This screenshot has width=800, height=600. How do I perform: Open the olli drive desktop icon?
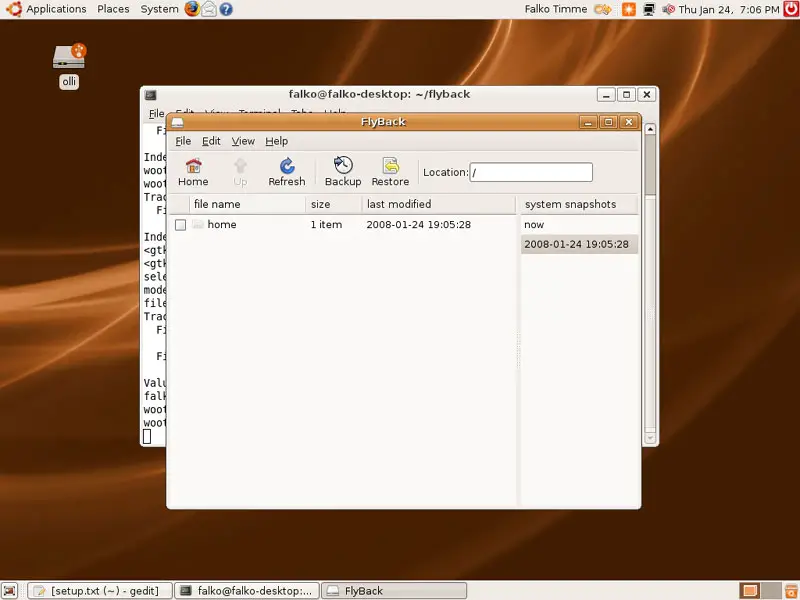69,57
